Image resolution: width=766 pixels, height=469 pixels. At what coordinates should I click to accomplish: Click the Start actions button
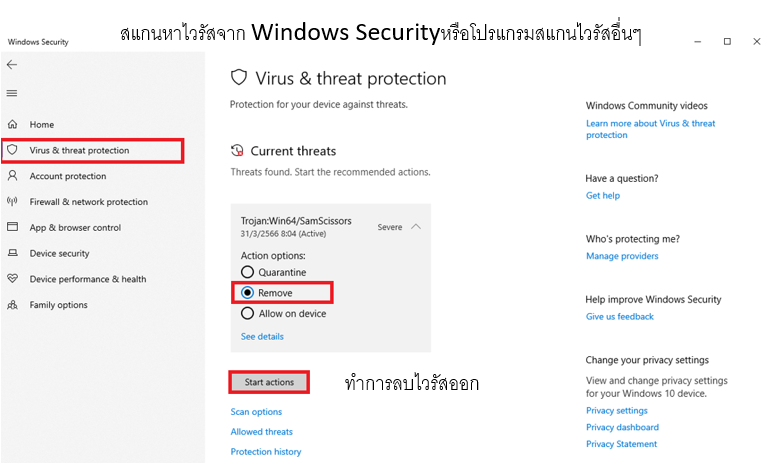tap(269, 382)
